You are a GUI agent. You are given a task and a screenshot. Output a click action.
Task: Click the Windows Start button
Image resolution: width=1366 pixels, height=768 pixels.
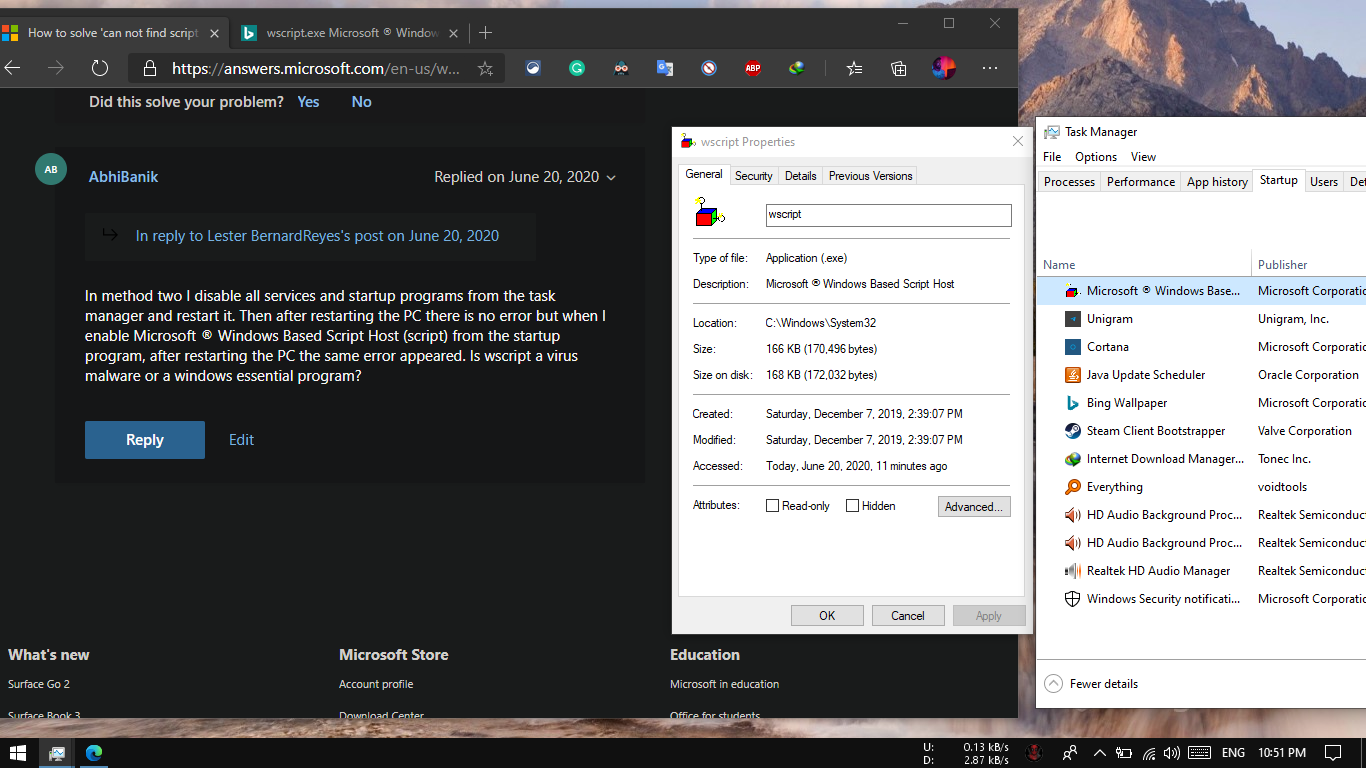click(x=18, y=752)
